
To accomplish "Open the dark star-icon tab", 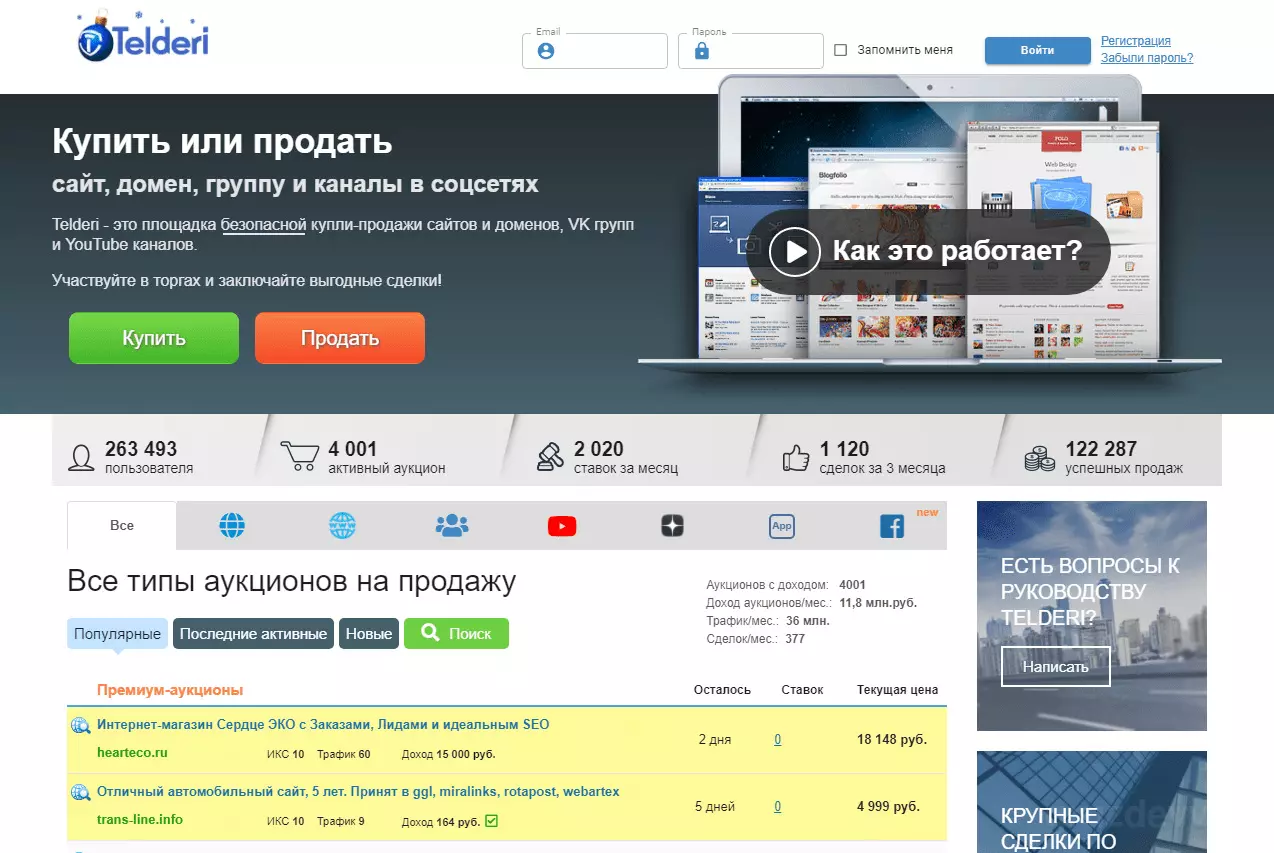I will 672,526.
